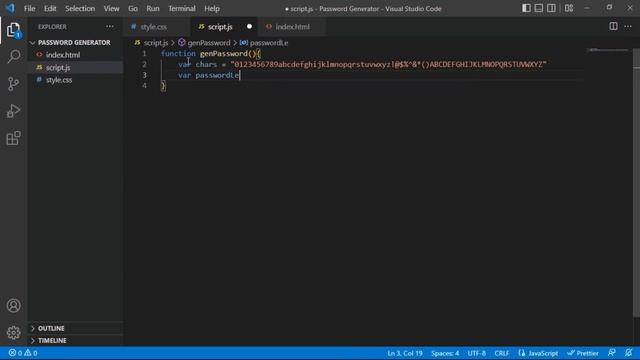Image resolution: width=640 pixels, height=360 pixels.
Task: Click the editor vertical scrollbar
Action: pos(636,184)
